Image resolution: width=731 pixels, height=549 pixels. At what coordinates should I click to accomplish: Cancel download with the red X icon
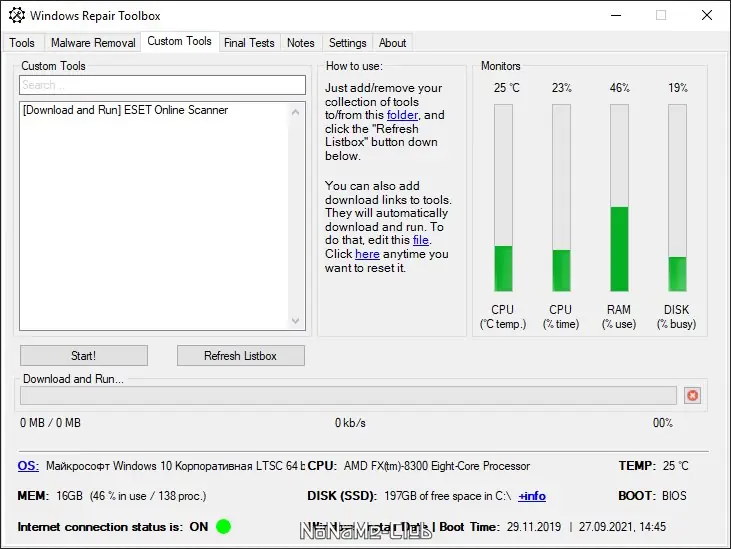693,396
